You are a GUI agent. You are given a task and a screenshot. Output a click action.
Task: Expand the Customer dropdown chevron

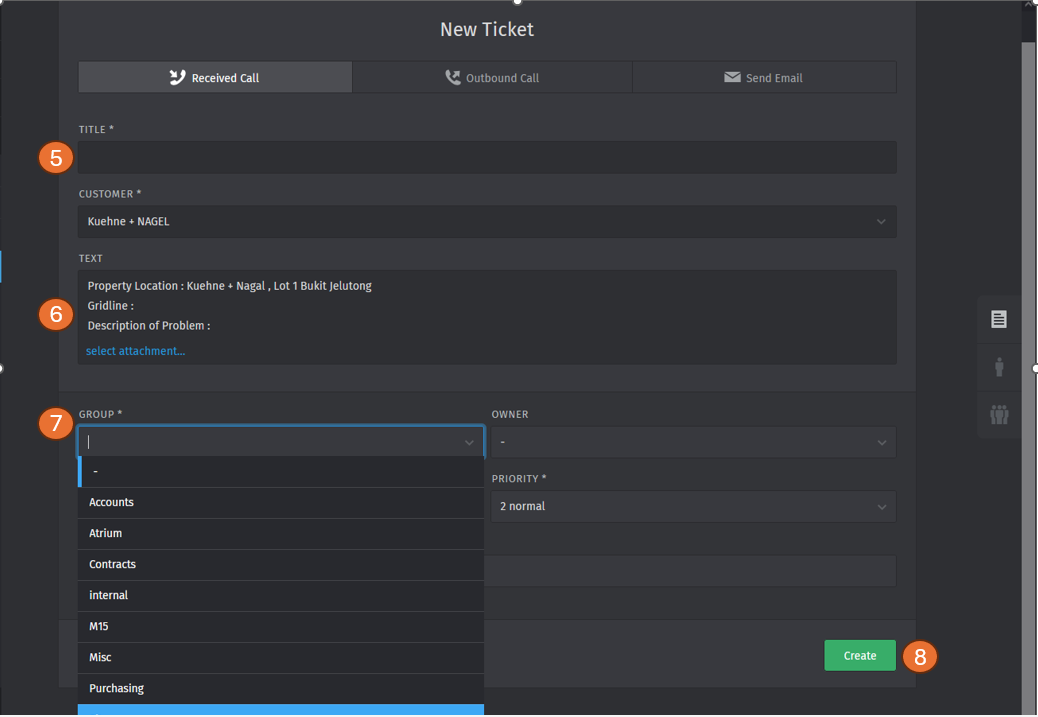click(x=881, y=222)
